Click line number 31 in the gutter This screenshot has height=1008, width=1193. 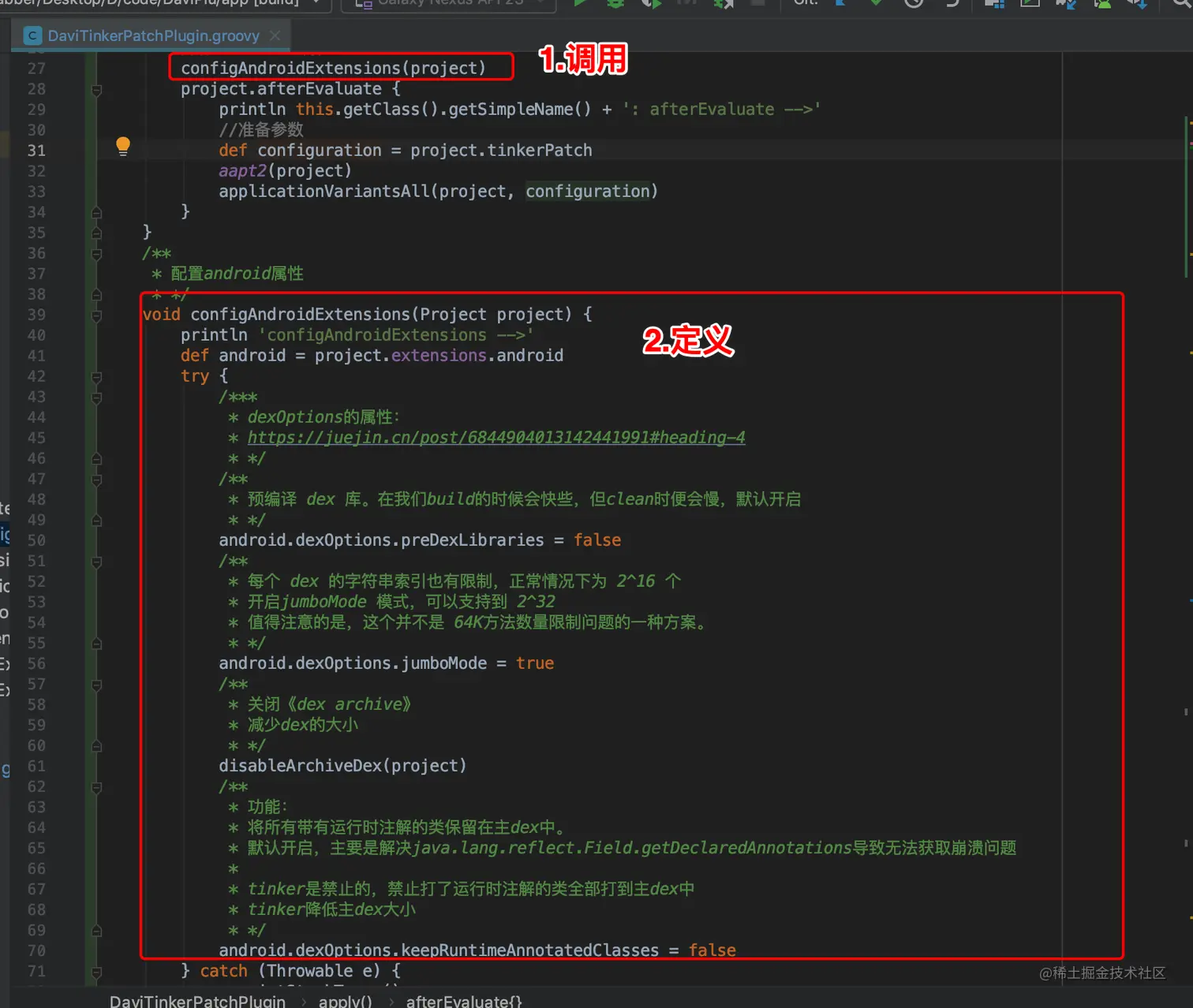[36, 151]
